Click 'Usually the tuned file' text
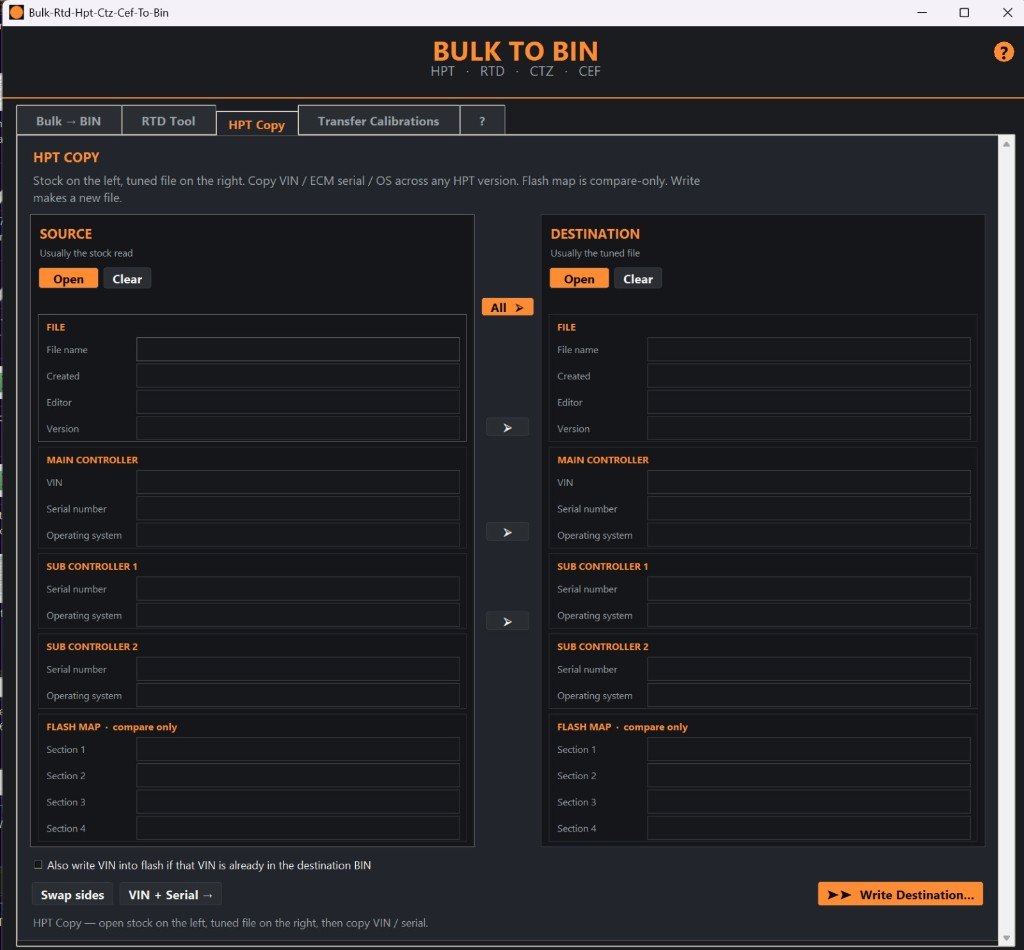1024x950 pixels. (595, 253)
